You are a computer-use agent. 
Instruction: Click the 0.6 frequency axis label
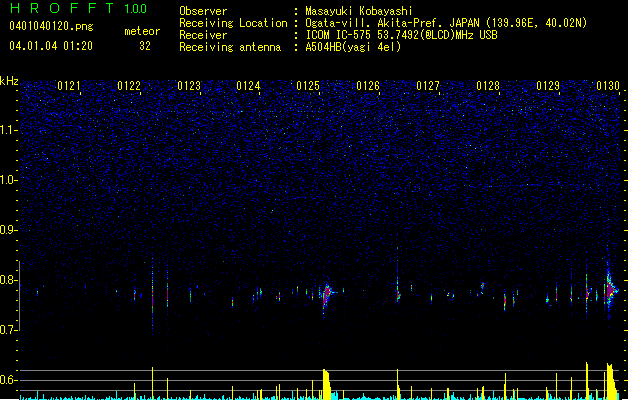[x=8, y=380]
